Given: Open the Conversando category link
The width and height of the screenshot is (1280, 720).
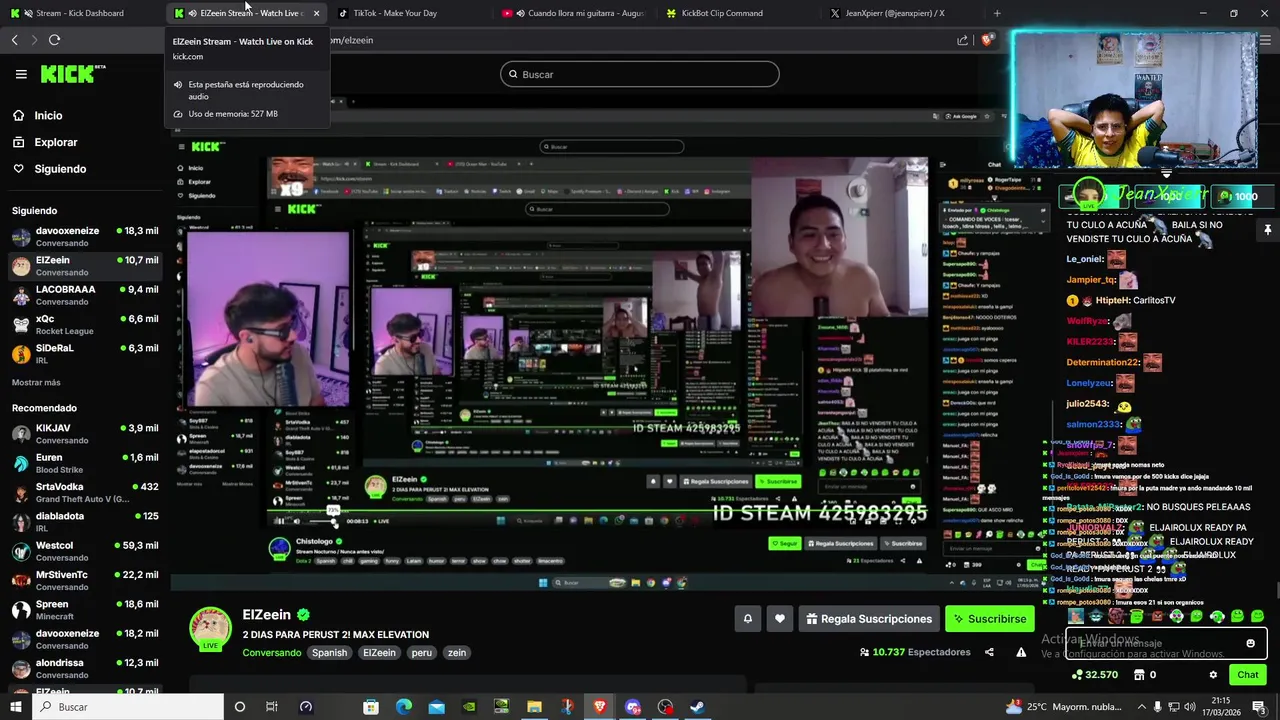Looking at the screenshot, I should click(x=271, y=653).
